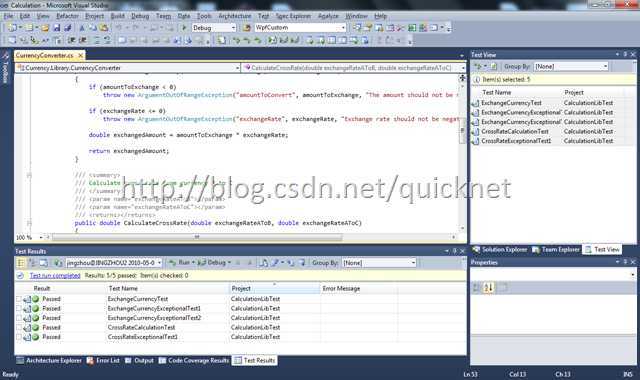
Task: Click the Find in Files icon beside WpfCustom
Action: pyautogui.click(x=247, y=28)
